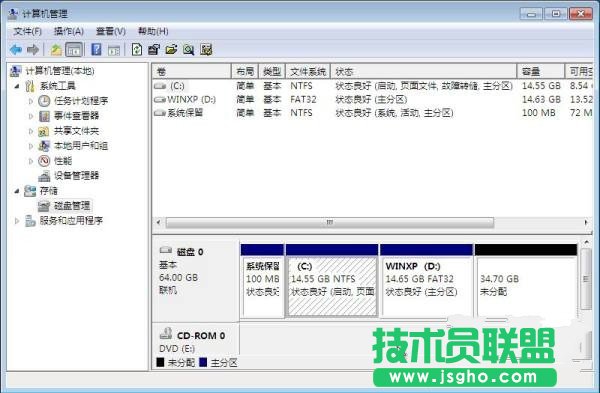This screenshot has height=393, width=600.
Task: Open 设备管理器 in the tree
Action: pos(77,176)
